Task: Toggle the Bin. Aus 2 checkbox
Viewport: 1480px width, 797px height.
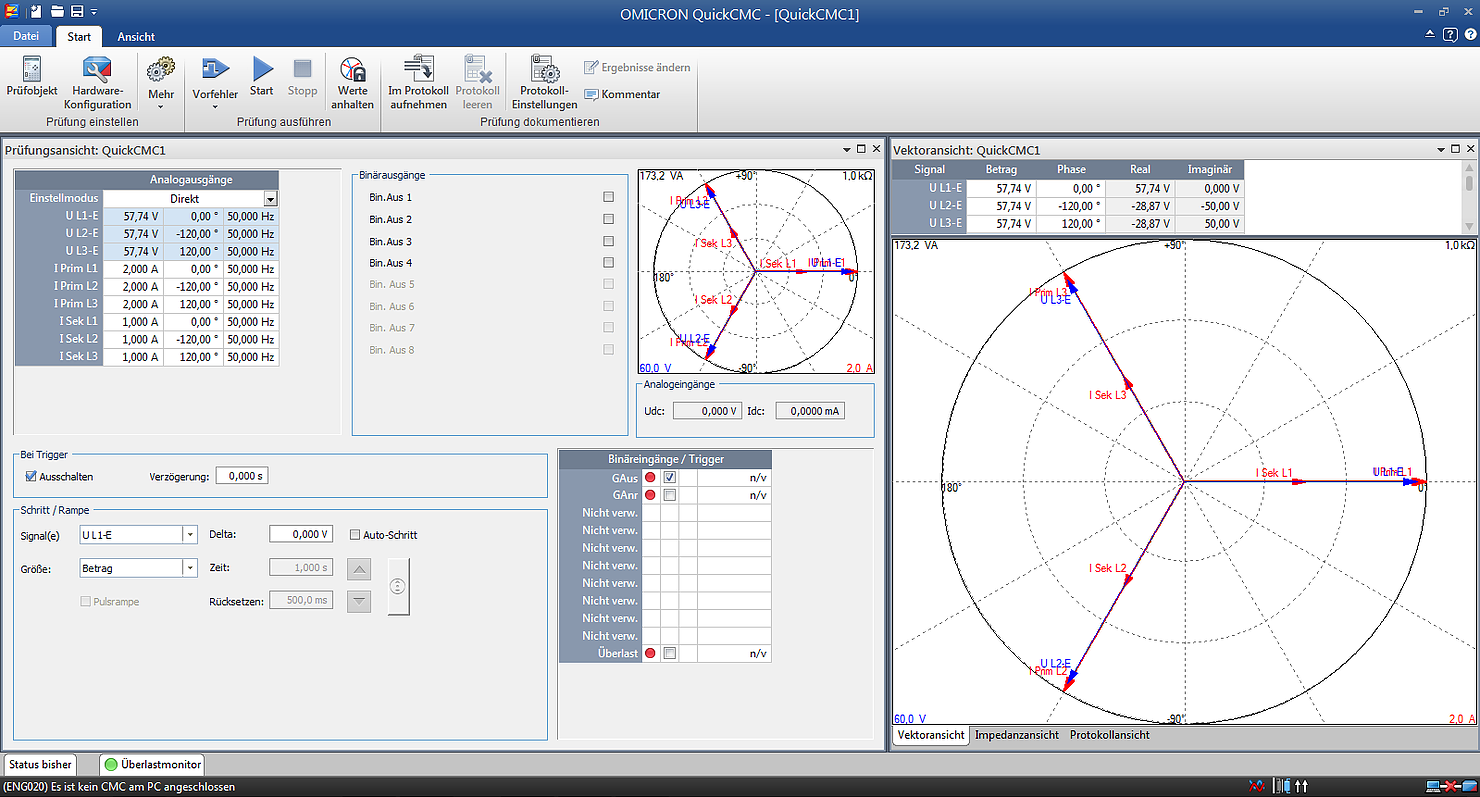Action: 608,219
